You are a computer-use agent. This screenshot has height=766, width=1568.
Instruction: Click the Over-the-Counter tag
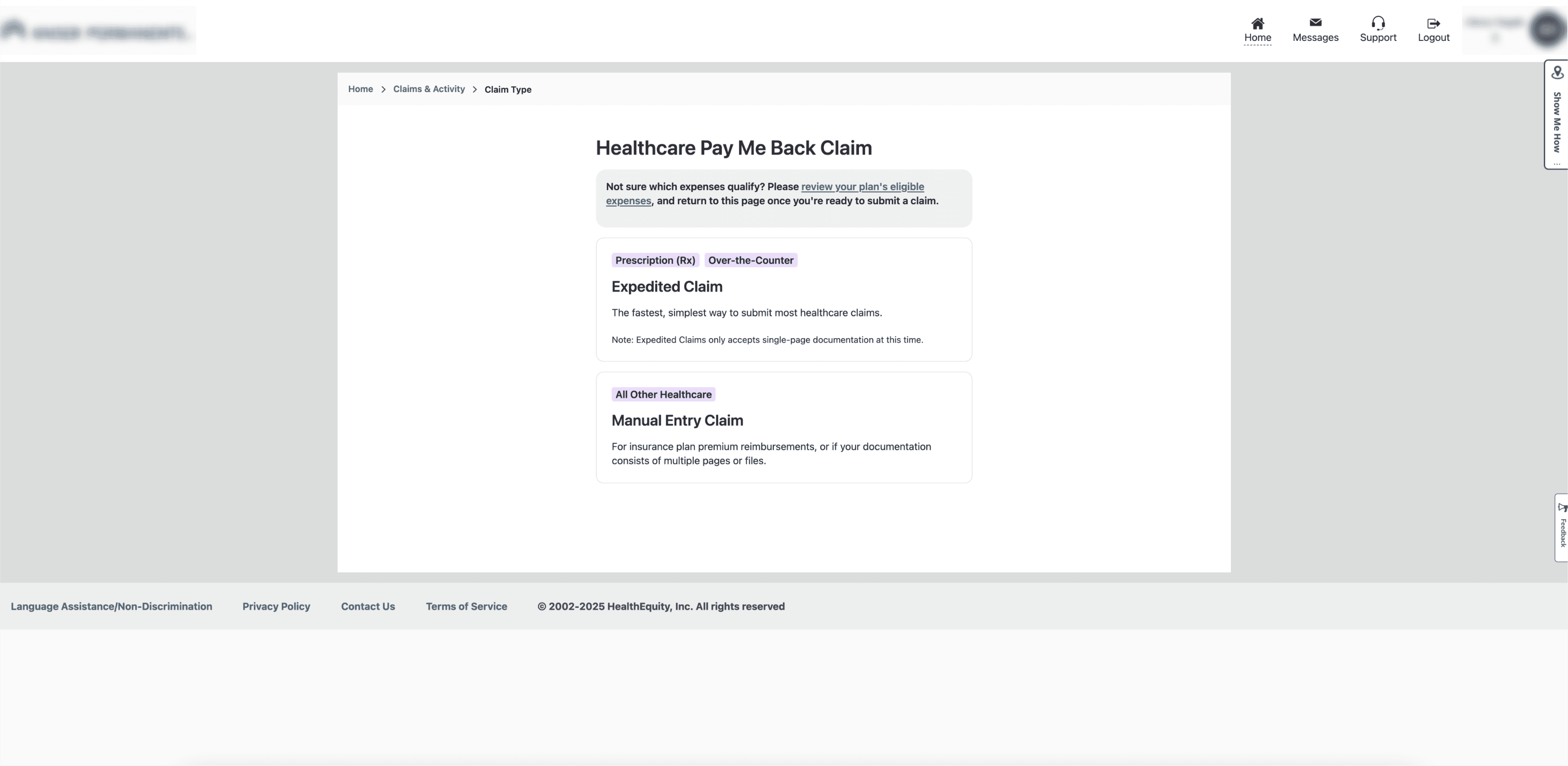(750, 260)
